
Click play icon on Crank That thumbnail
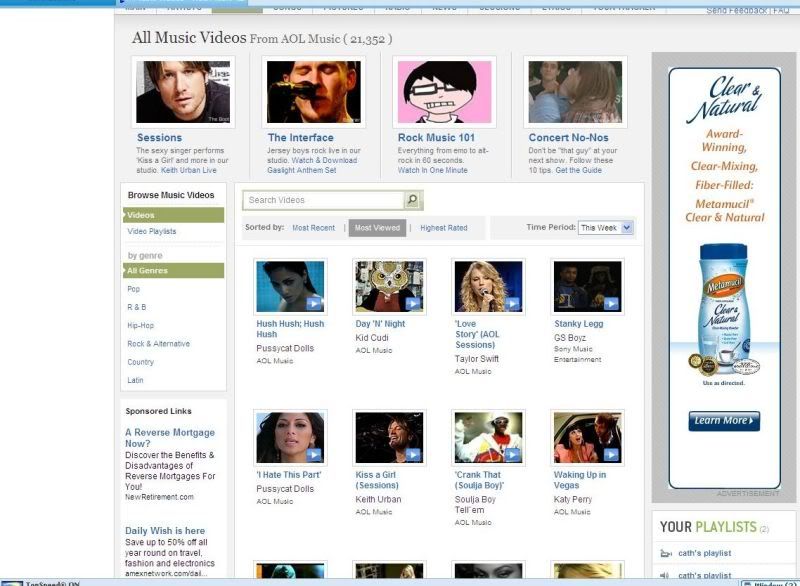point(511,454)
